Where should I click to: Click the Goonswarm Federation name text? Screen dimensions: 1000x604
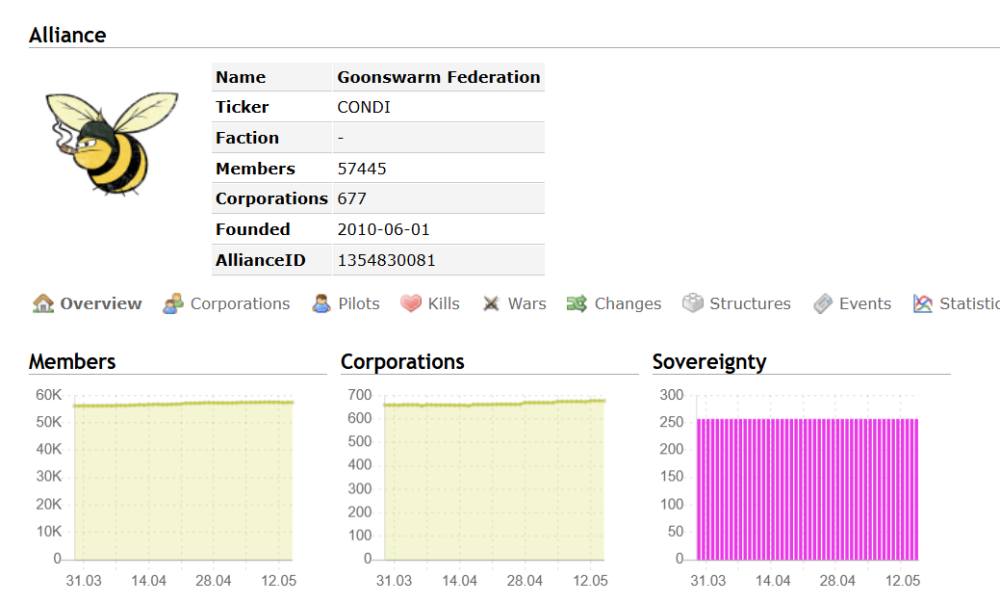[438, 77]
